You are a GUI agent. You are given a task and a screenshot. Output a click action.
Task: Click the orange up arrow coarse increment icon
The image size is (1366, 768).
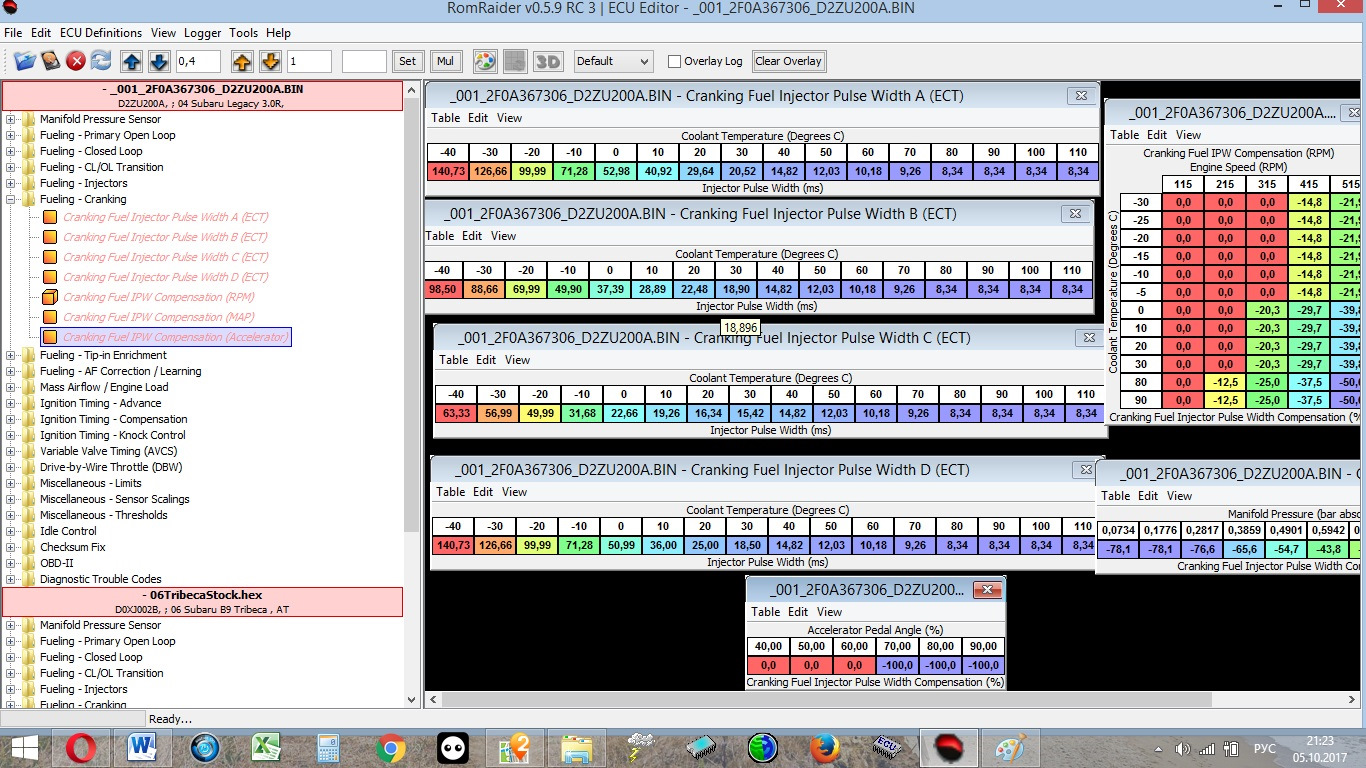[x=242, y=61]
